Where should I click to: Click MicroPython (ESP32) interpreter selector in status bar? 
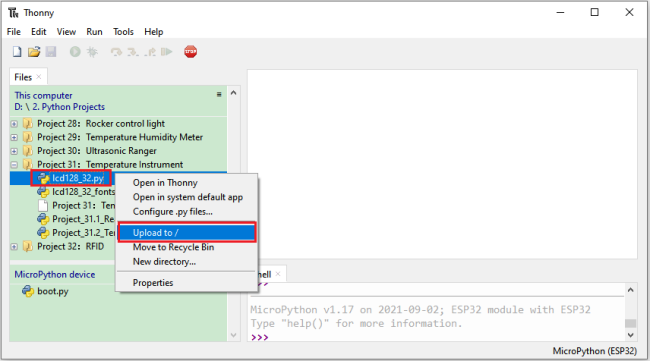(594, 351)
